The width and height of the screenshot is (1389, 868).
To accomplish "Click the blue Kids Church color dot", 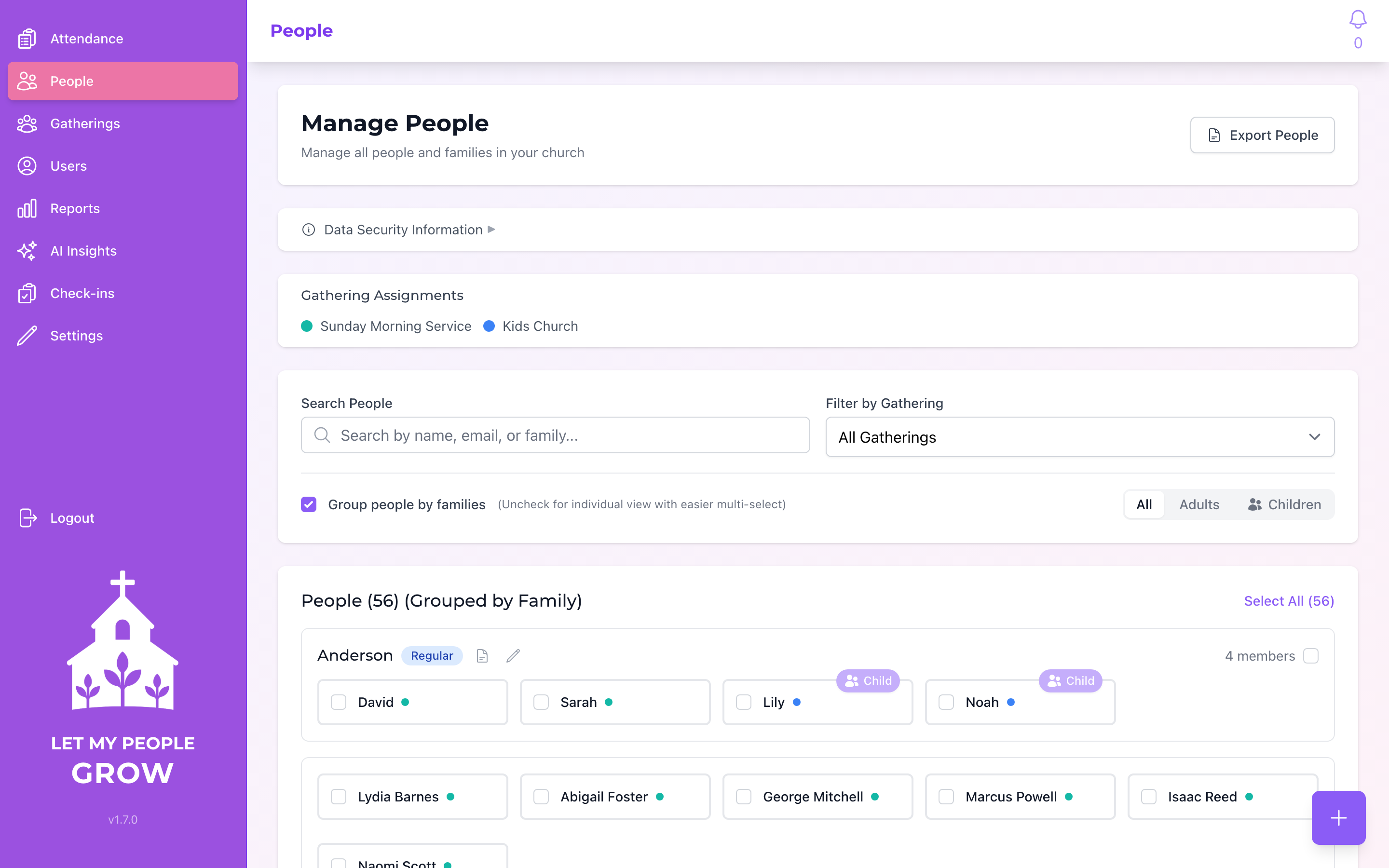I will (489, 326).
